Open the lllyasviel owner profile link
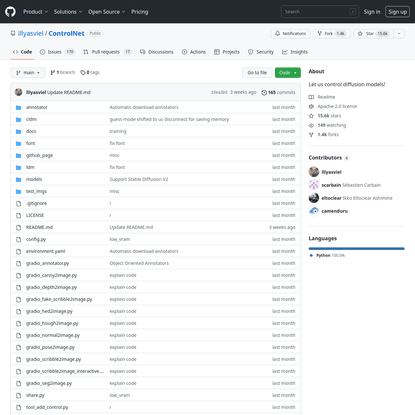 (30, 33)
